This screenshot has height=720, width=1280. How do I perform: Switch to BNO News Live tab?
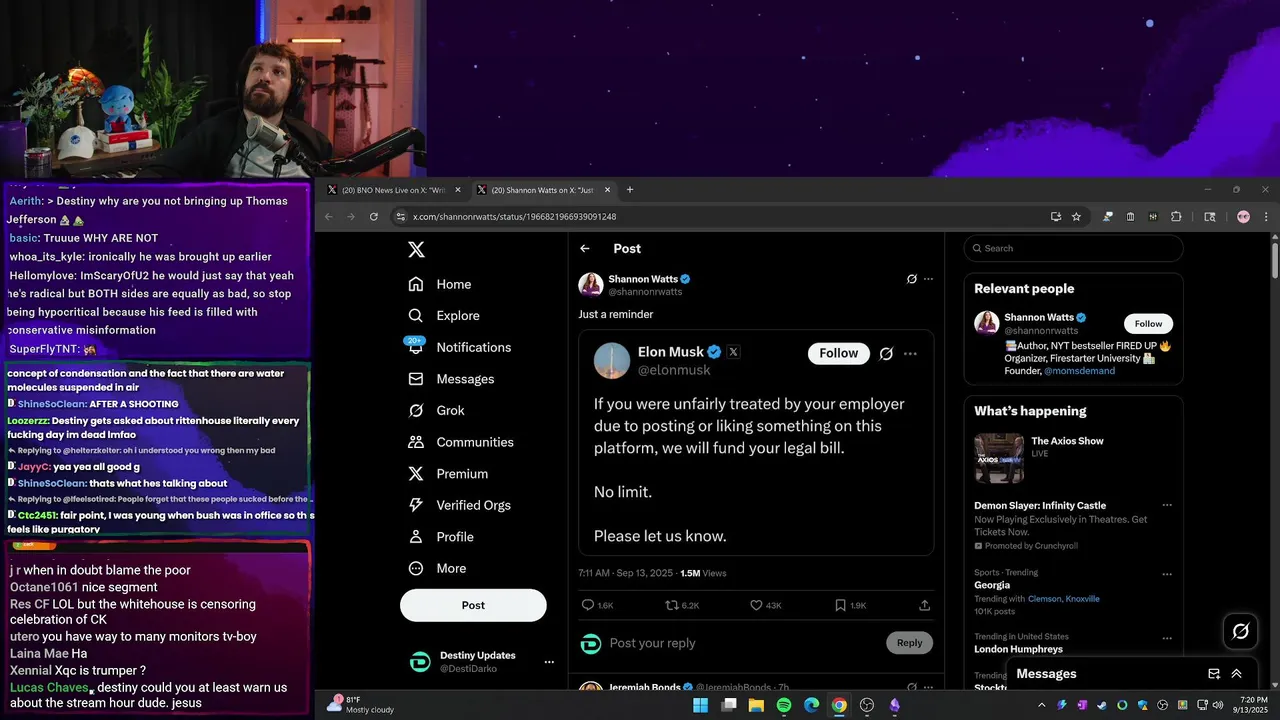[x=393, y=190]
